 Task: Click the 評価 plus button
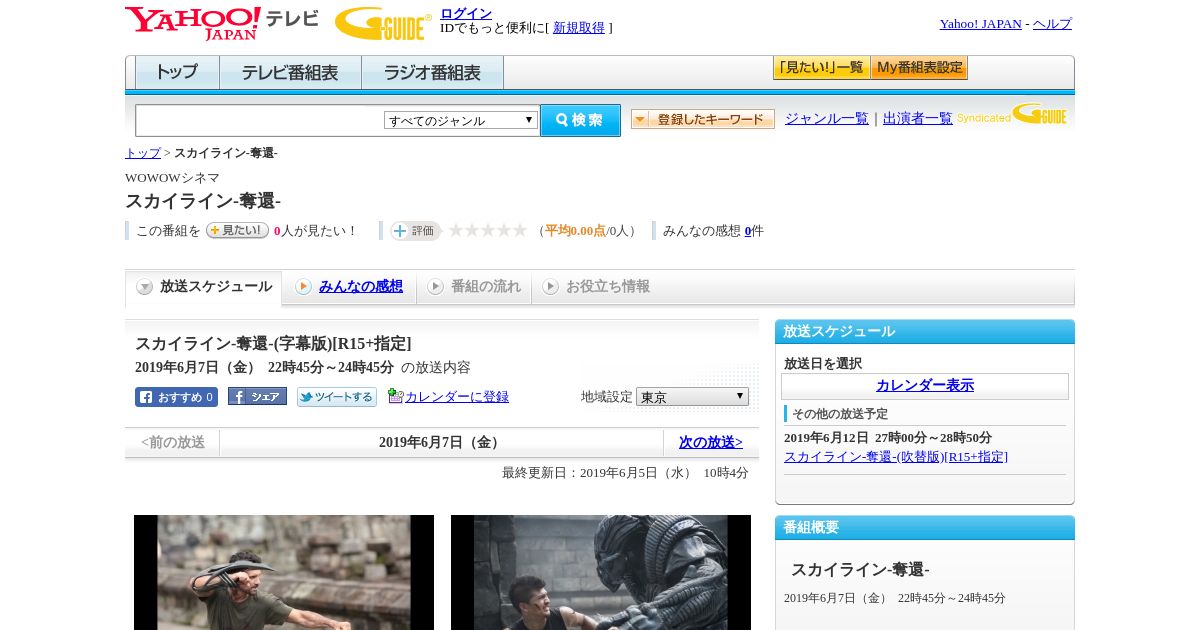click(416, 231)
